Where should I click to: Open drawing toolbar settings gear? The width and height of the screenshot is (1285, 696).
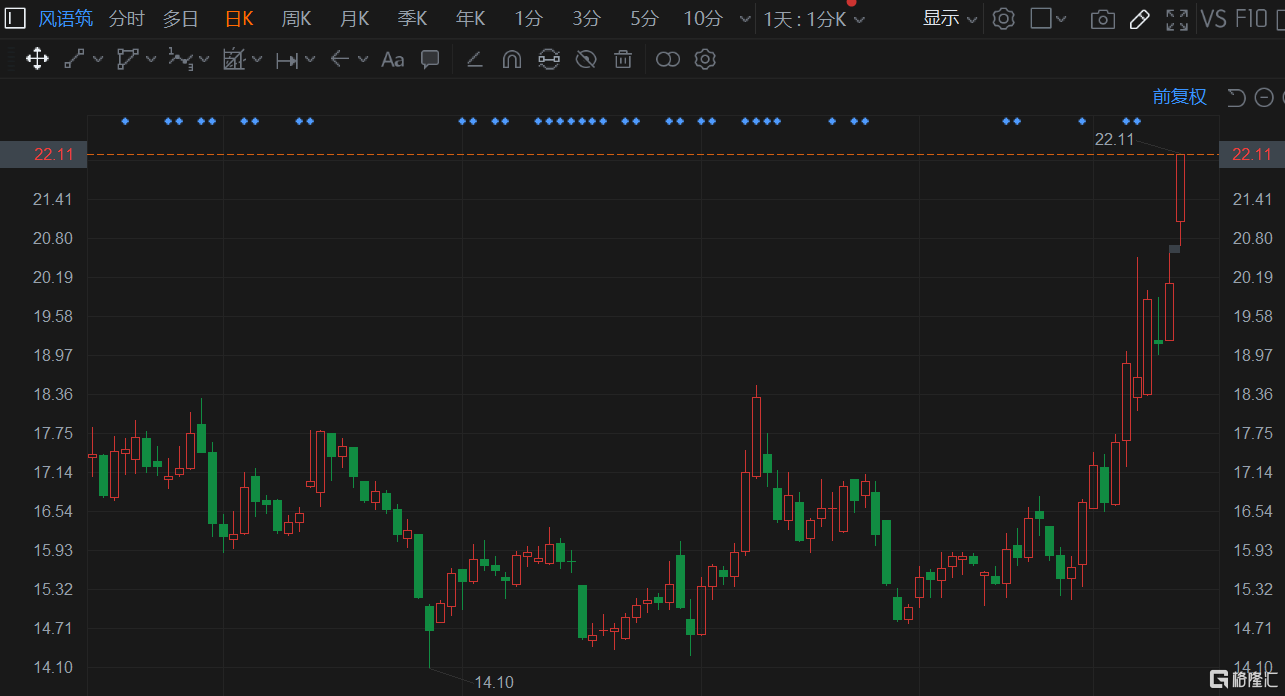(x=705, y=59)
